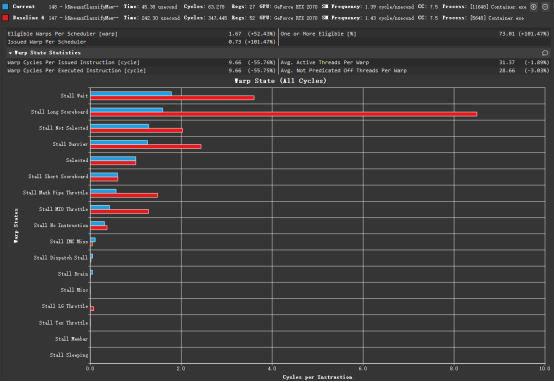Click 'Avg. Not Predicated Off Threads Per Warp'
Image resolution: width=554 pixels, height=382 pixels.
[343, 71]
